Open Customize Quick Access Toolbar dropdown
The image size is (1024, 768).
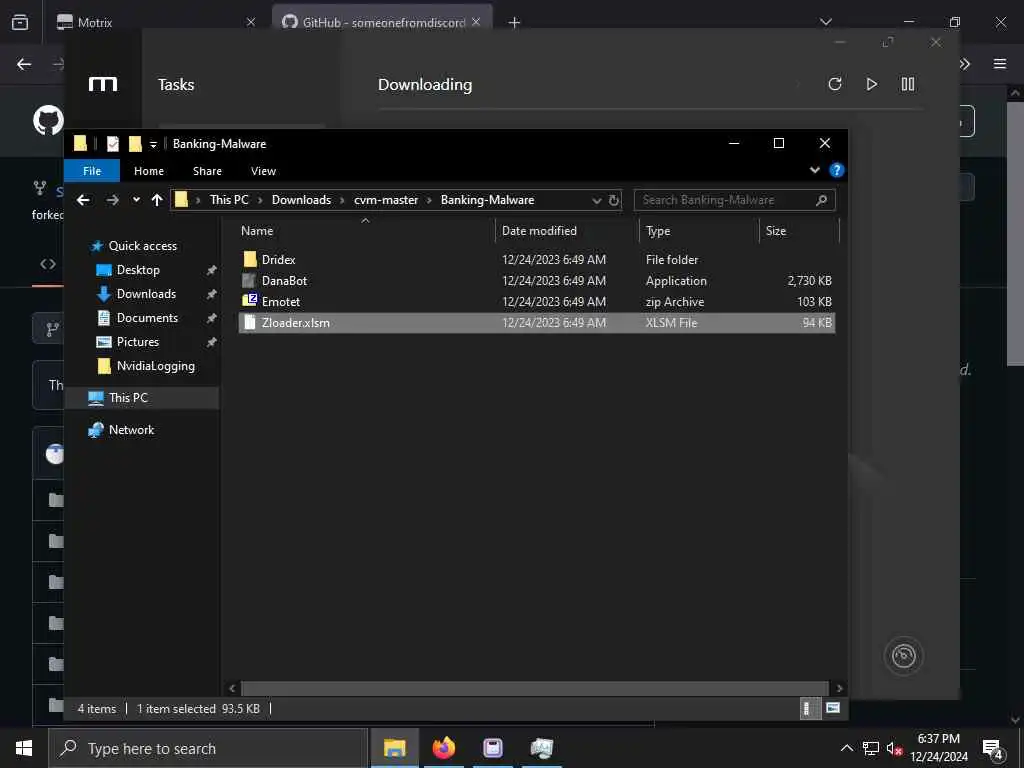point(153,144)
